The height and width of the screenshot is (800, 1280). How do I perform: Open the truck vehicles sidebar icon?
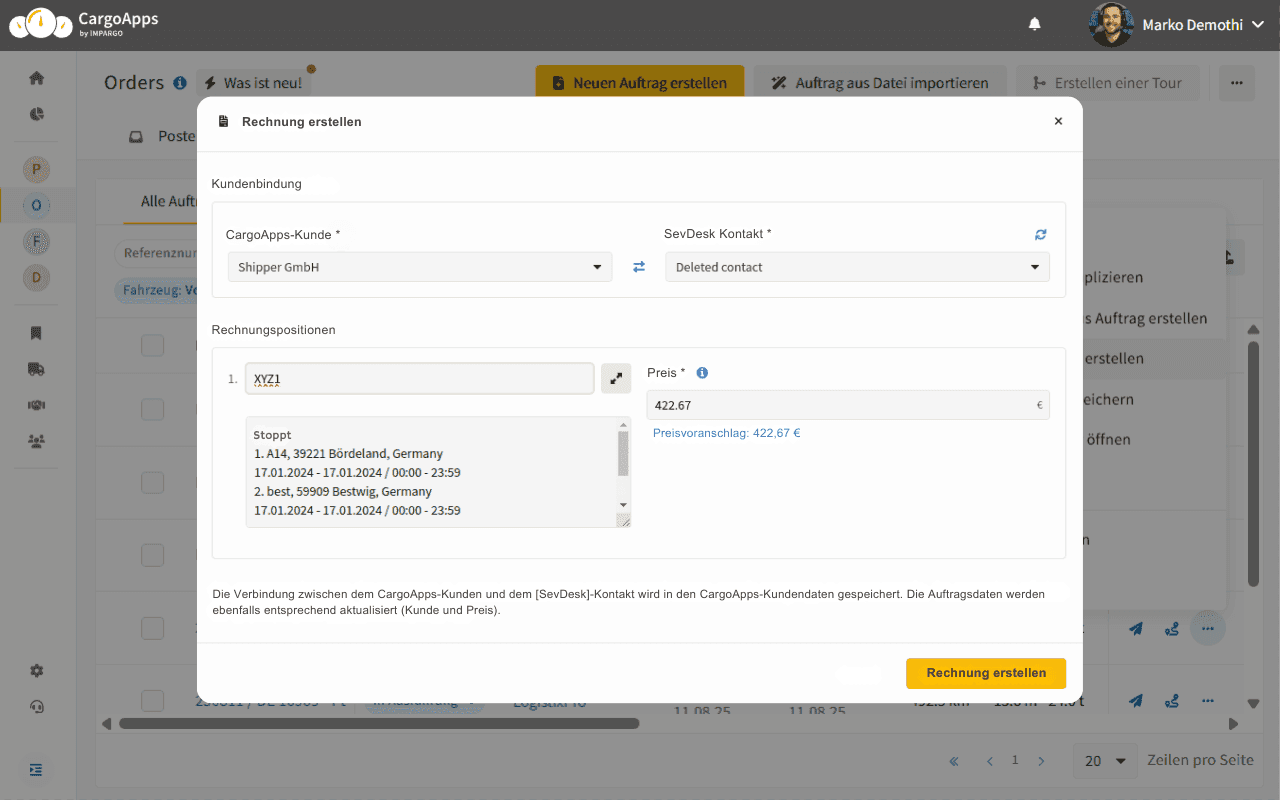click(37, 369)
